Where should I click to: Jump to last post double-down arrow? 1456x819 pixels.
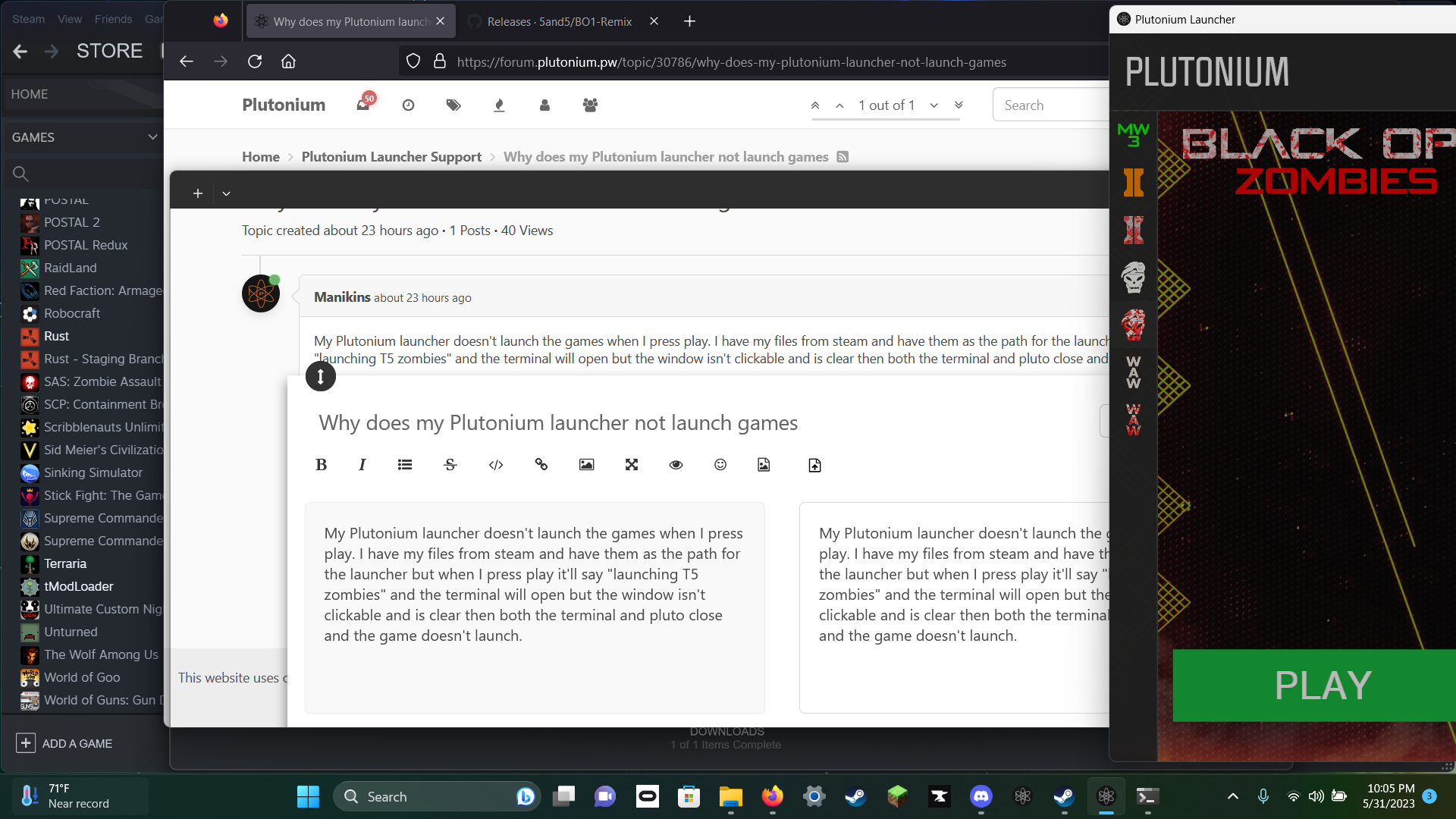[959, 105]
